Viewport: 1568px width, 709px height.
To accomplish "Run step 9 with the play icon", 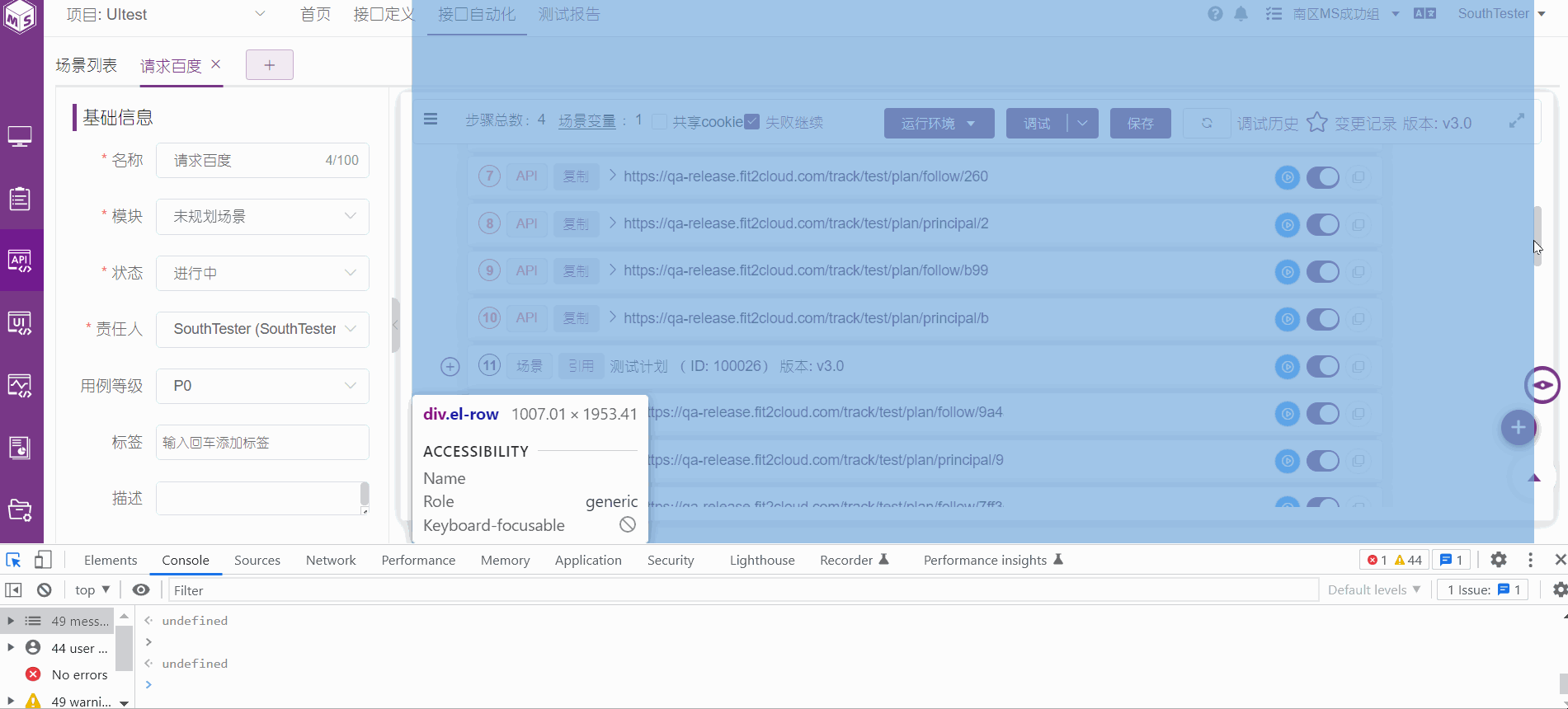I will coord(1287,271).
